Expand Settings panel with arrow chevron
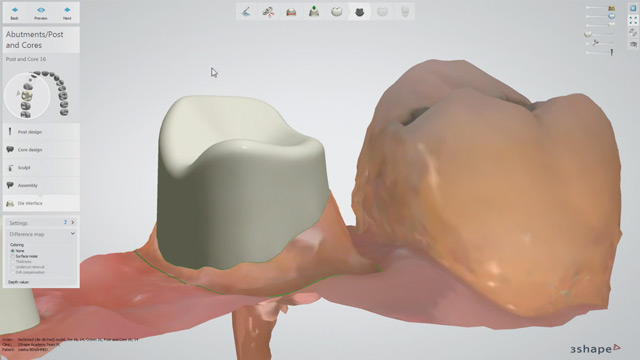Screen dimensions: 640x360 (73, 222)
